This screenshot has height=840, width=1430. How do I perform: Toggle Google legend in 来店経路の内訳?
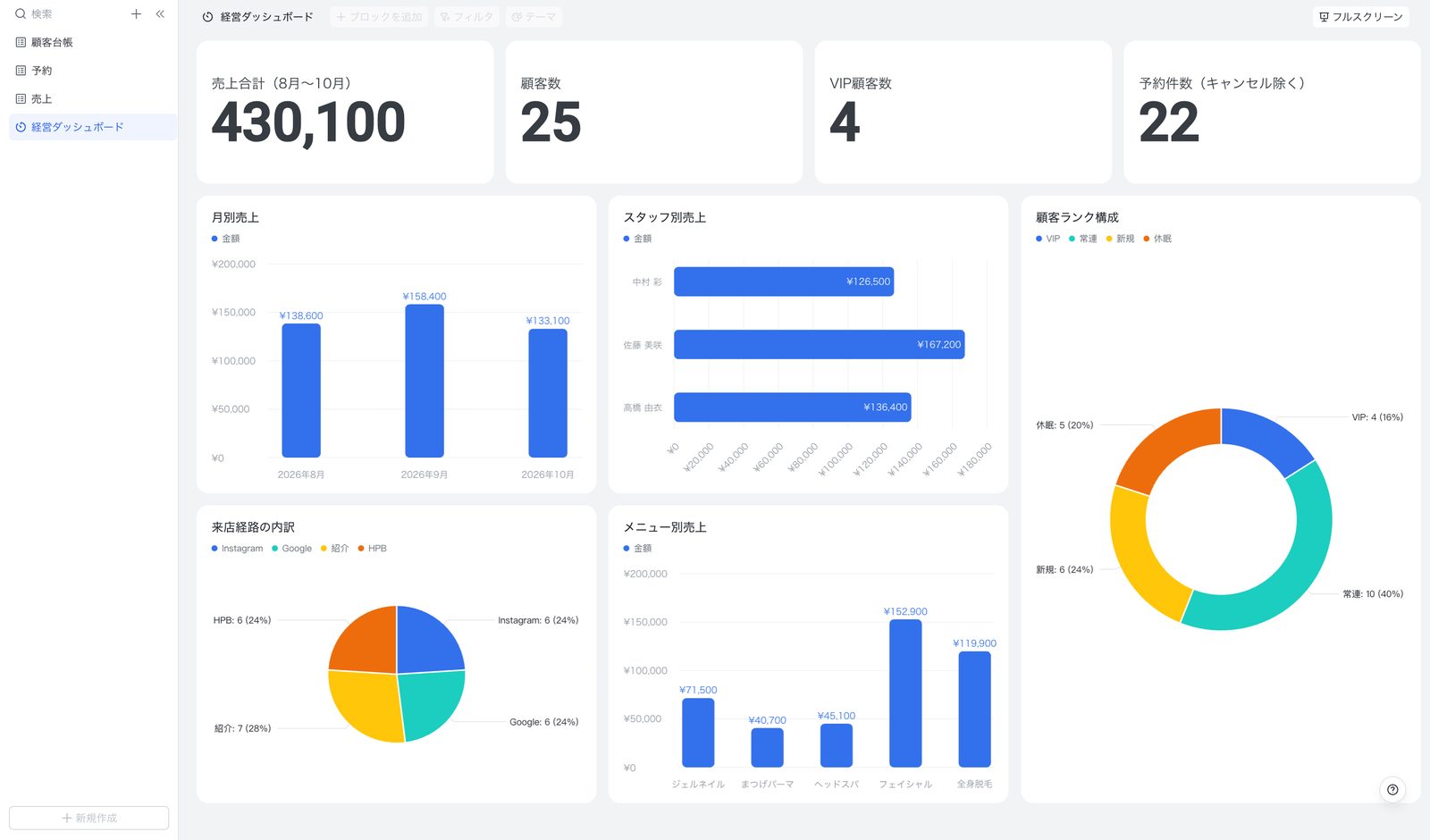click(291, 549)
